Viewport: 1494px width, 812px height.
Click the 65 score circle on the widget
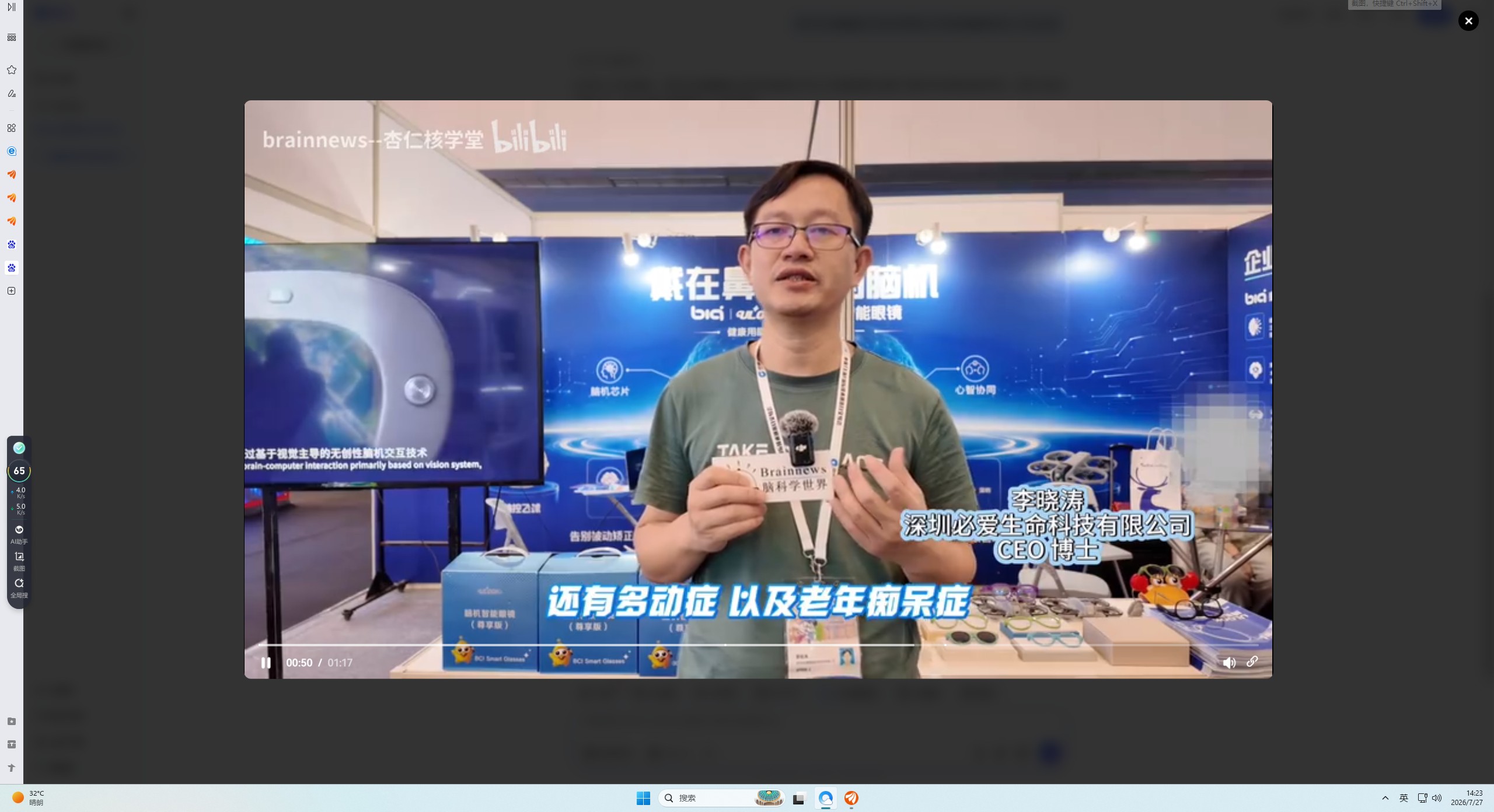click(19, 471)
